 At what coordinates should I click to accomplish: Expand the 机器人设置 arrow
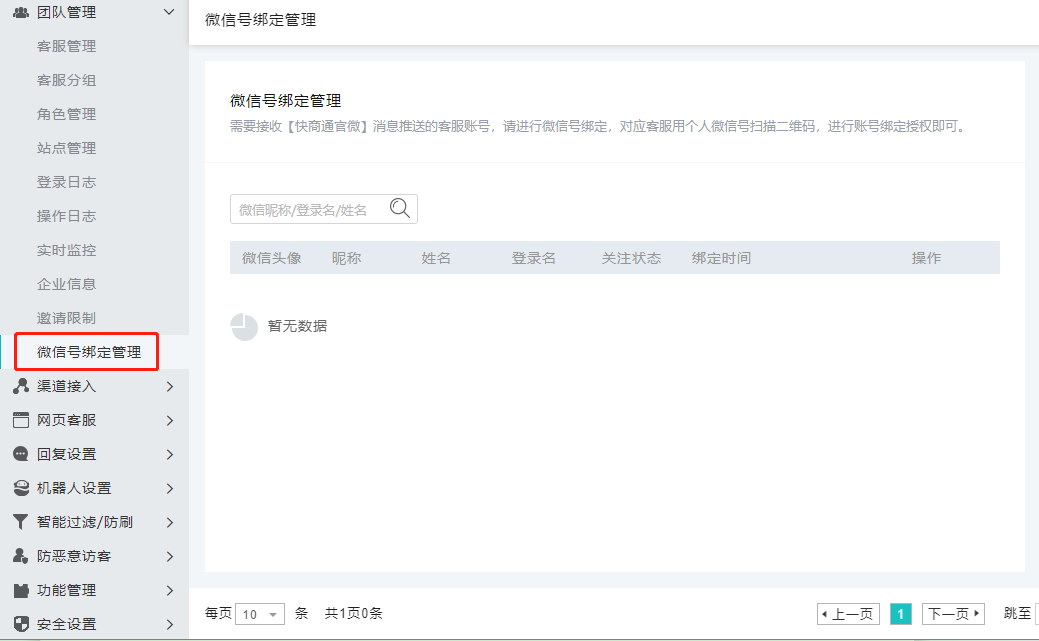click(169, 488)
